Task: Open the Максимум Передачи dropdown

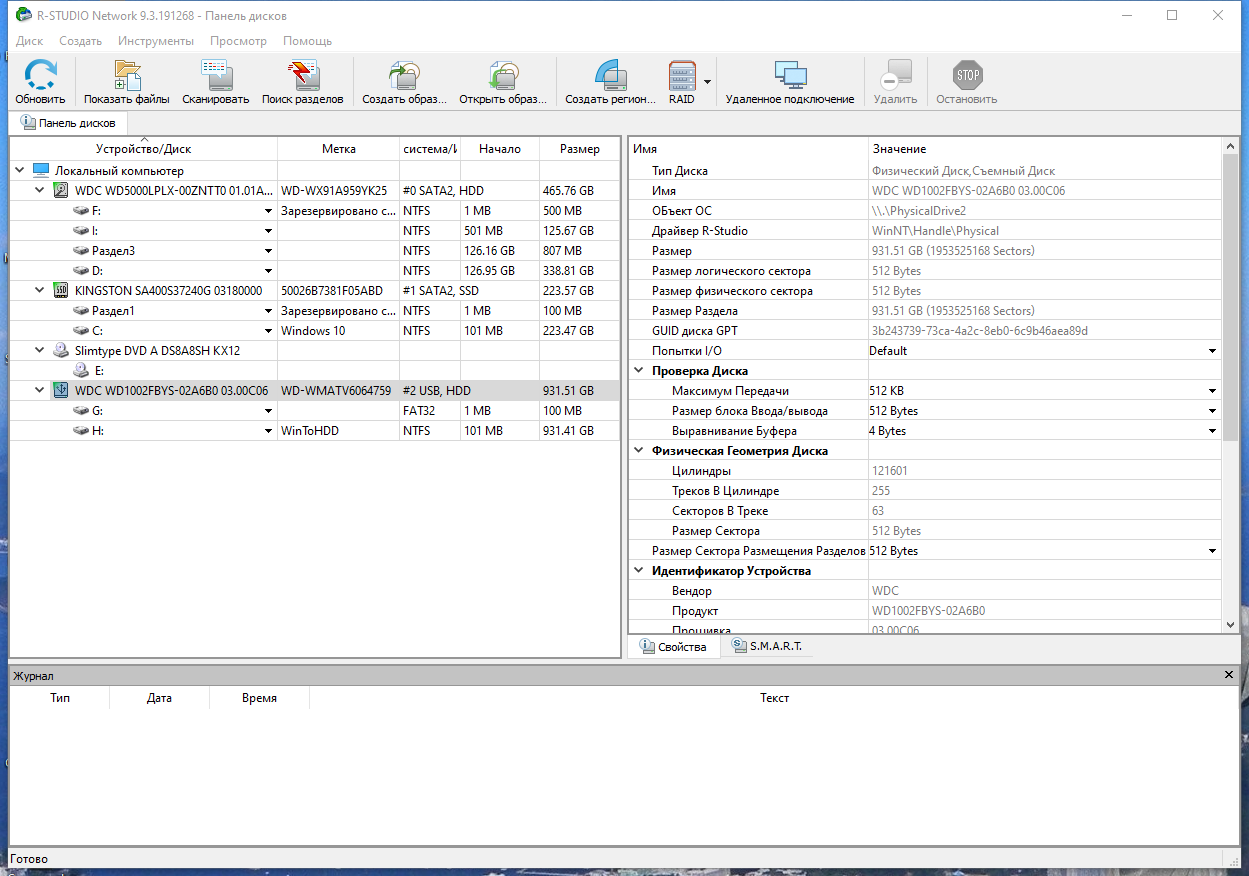Action: 1212,390
